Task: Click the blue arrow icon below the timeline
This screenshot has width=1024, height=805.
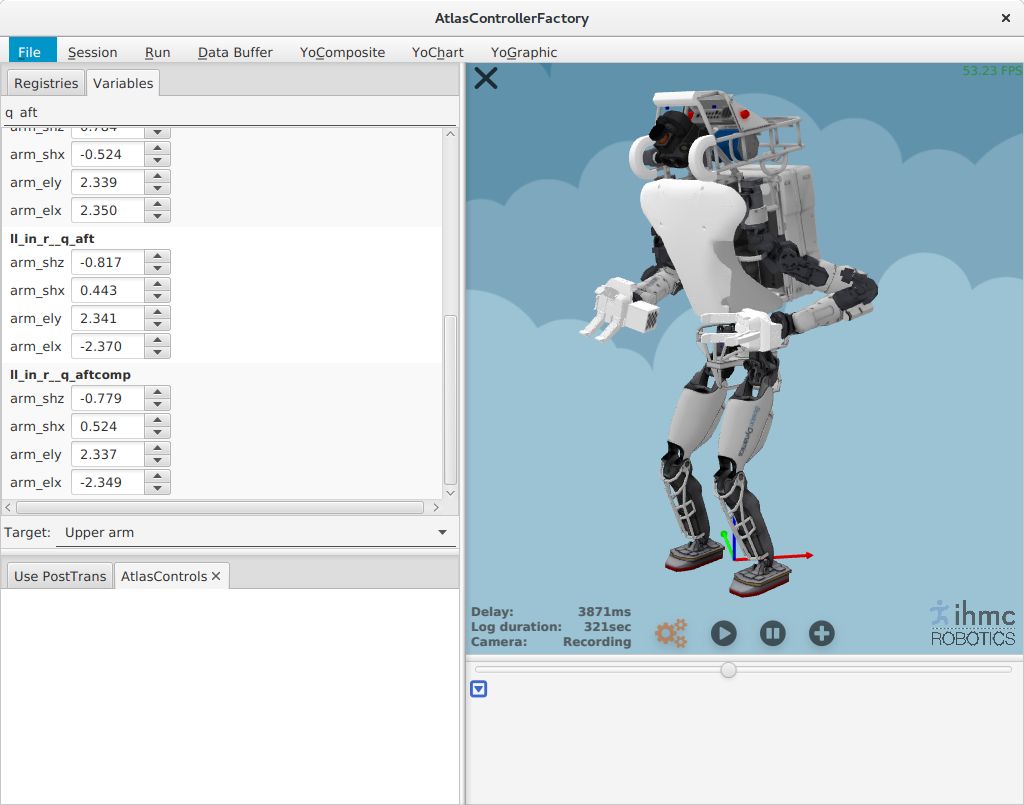Action: [478, 688]
